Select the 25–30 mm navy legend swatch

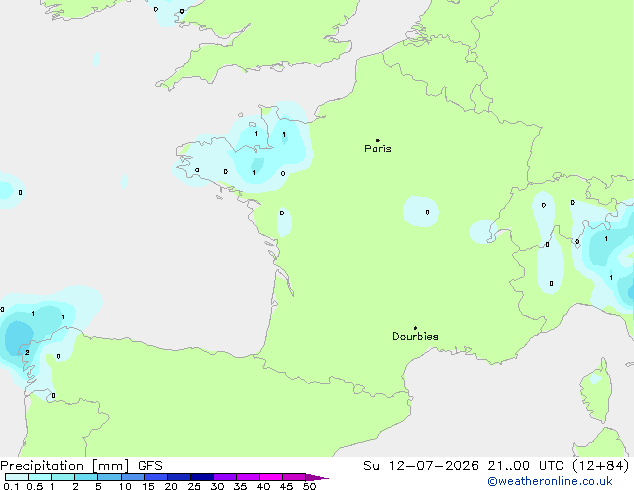click(x=201, y=477)
